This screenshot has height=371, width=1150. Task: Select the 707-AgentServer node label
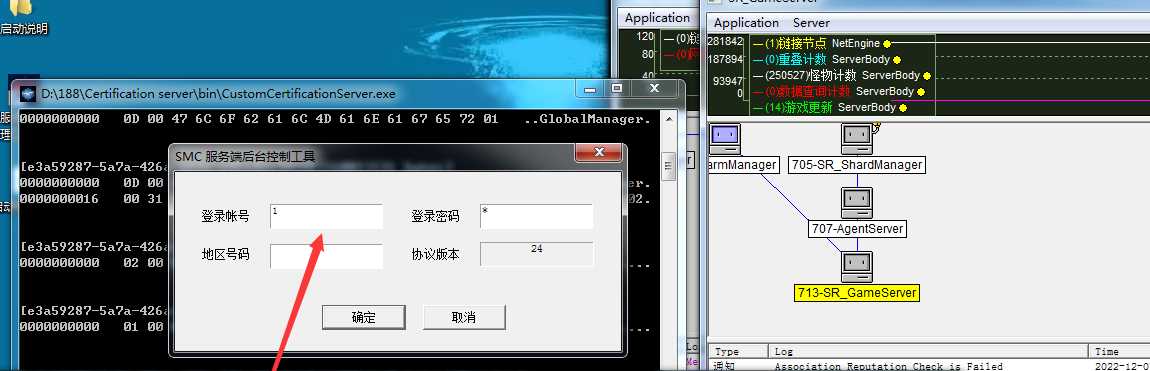point(857,229)
